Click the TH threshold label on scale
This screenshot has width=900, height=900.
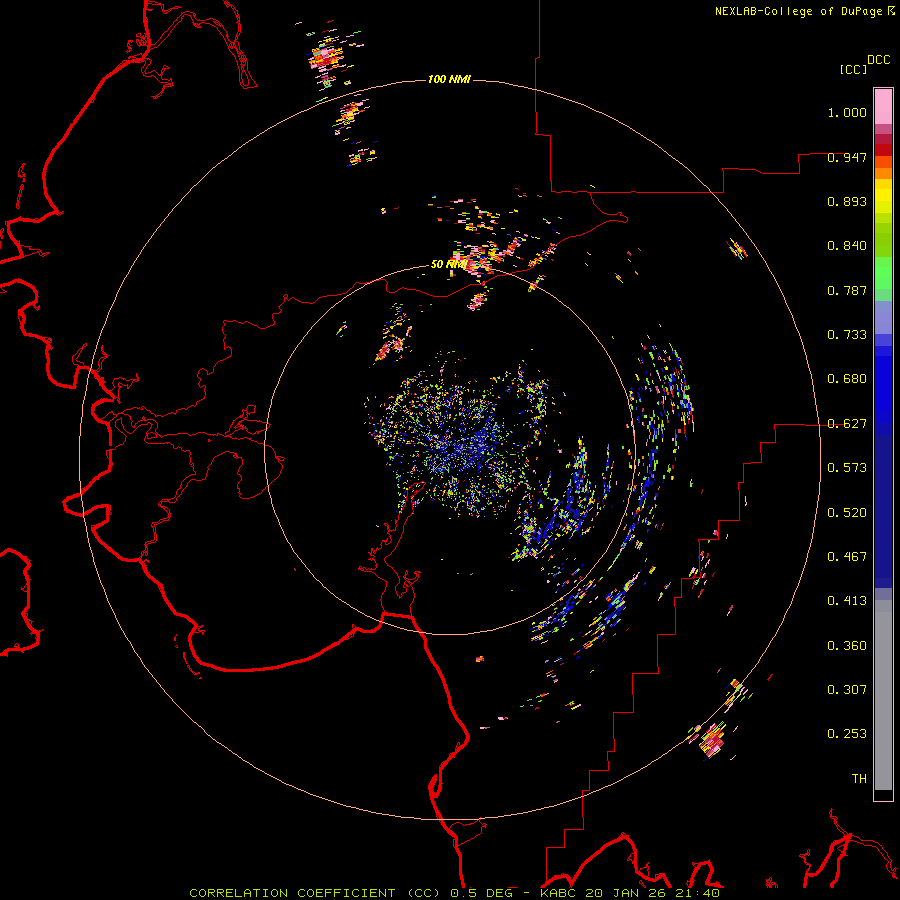coord(859,778)
